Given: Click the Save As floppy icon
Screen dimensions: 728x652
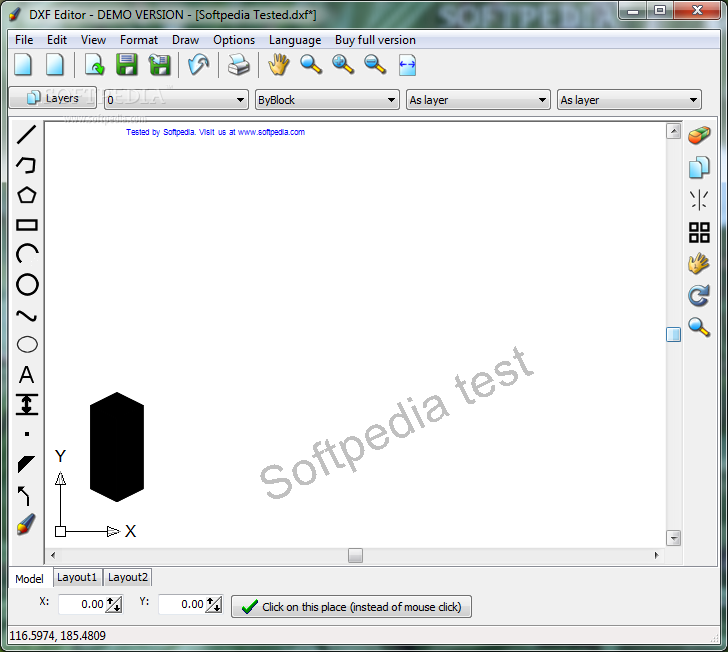Looking at the screenshot, I should point(159,65).
